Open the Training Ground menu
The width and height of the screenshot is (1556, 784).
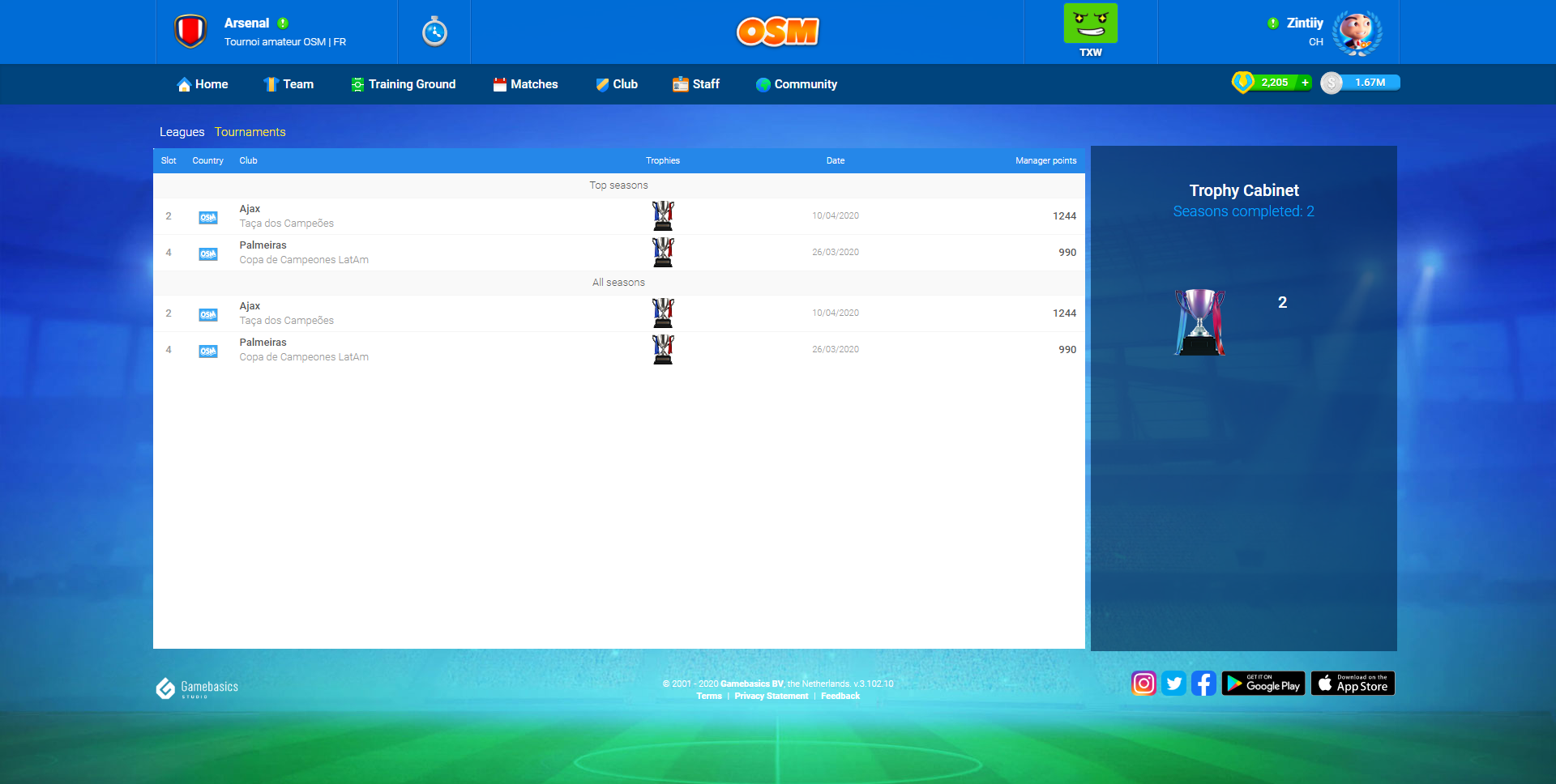pos(404,84)
